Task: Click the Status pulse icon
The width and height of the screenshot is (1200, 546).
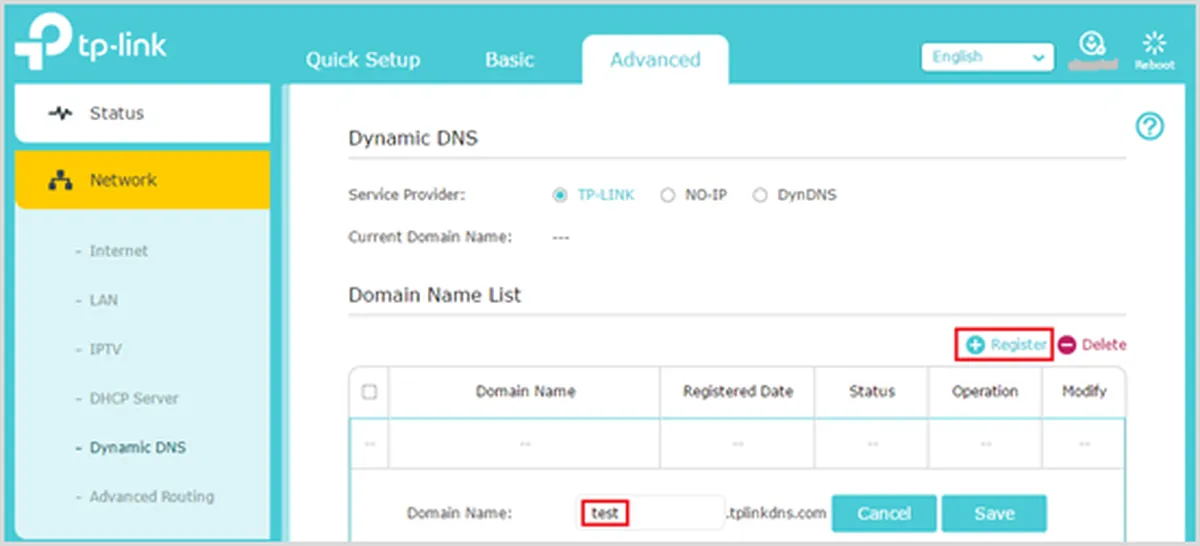Action: 60,114
